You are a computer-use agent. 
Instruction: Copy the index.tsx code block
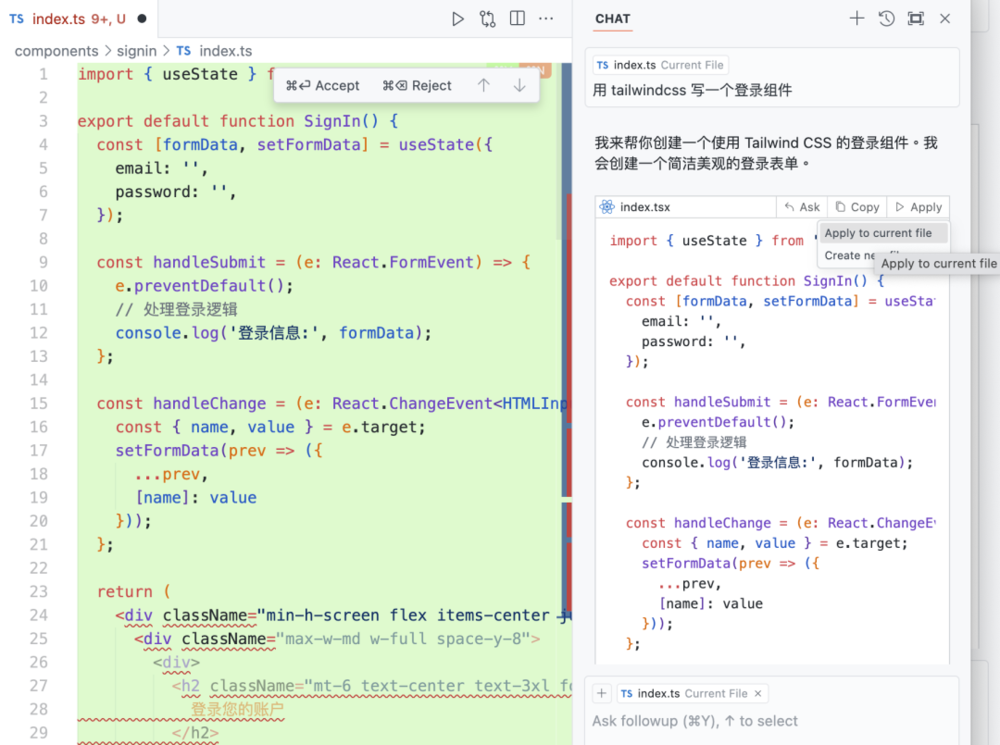pyautogui.click(x=857, y=207)
